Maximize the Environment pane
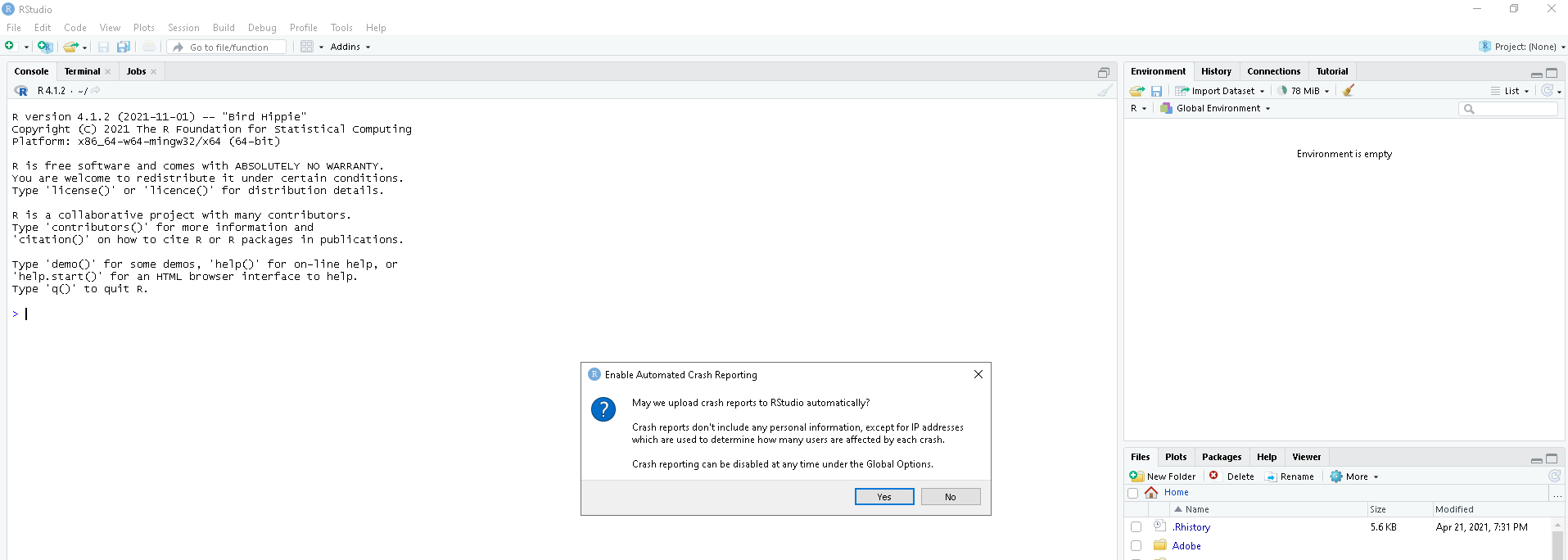Screen dimensions: 1568x560 click(x=1552, y=72)
